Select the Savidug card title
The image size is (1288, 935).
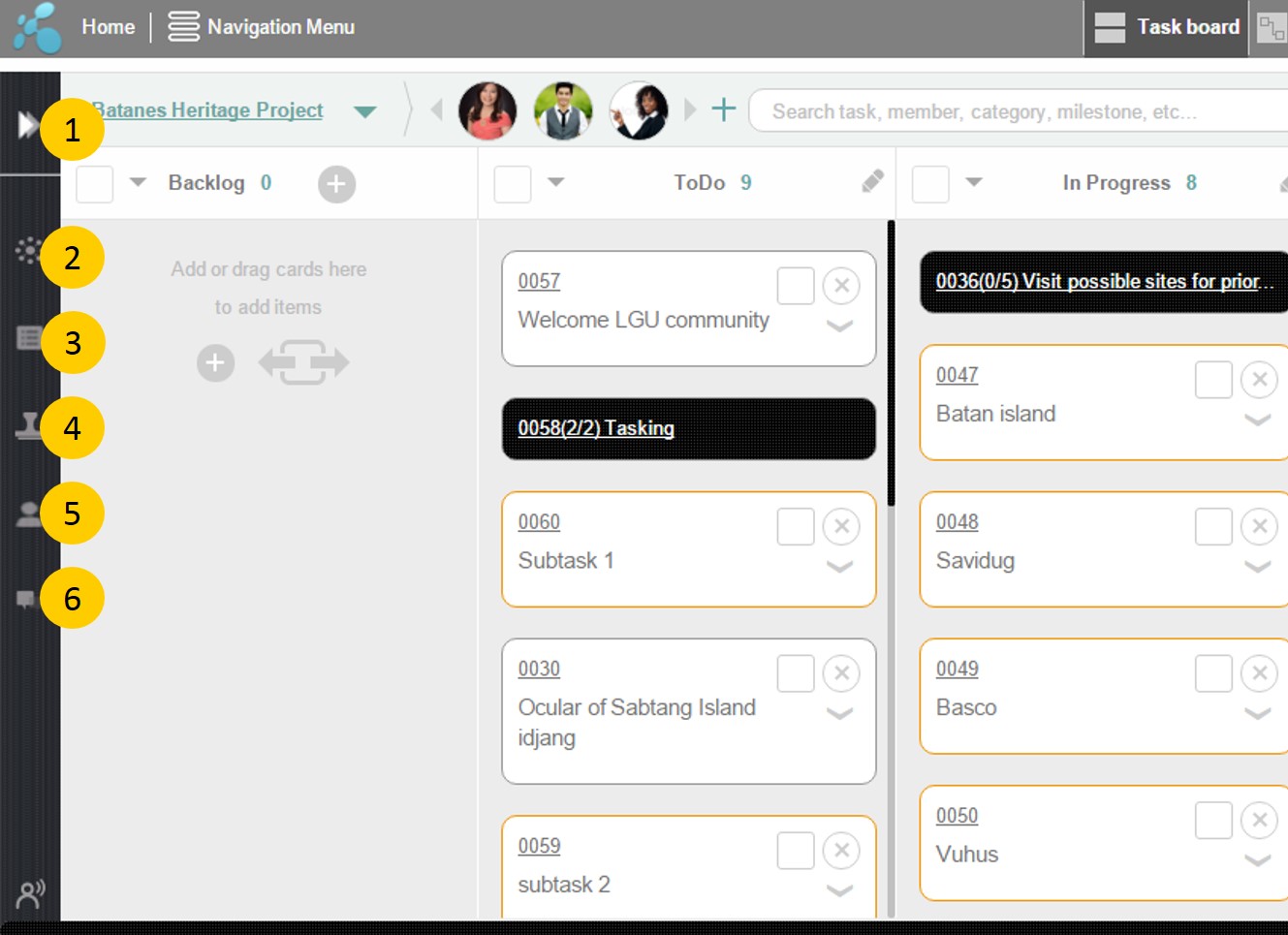tap(975, 561)
